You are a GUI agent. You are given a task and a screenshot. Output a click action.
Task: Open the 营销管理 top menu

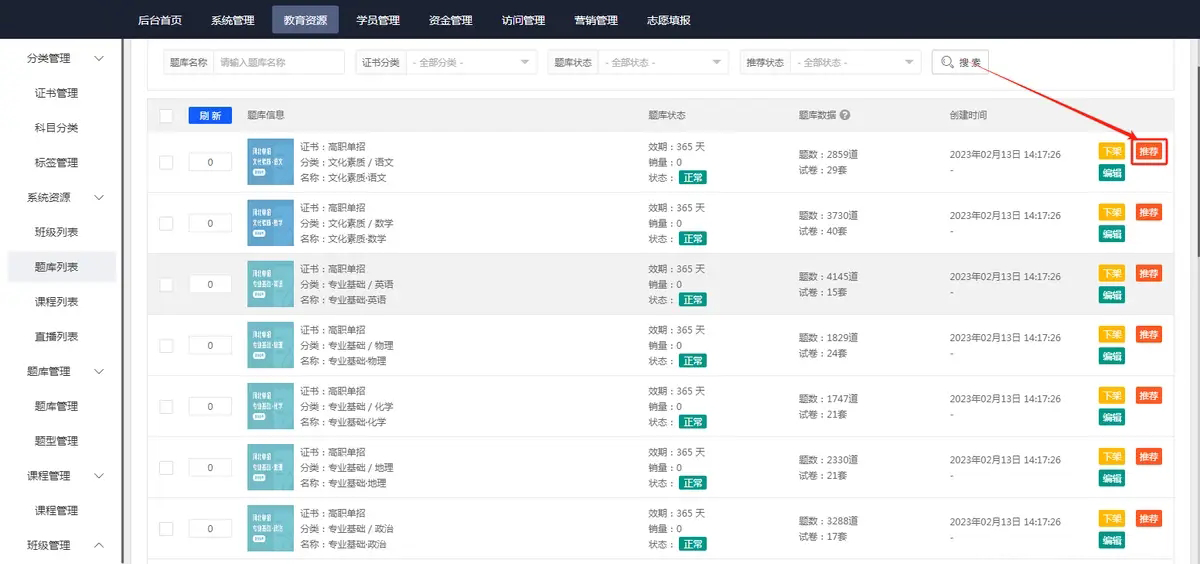click(596, 20)
